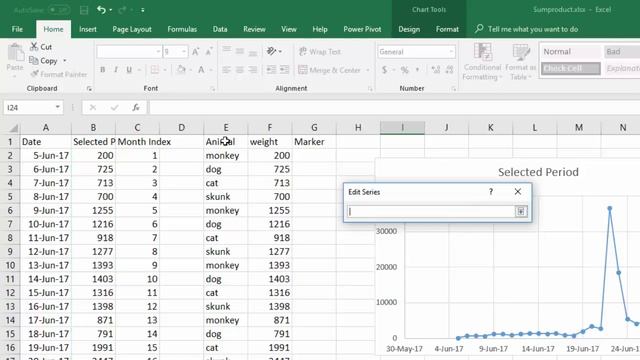The image size is (640, 360).
Task: Toggle Bold formatting
Action: click(x=102, y=70)
